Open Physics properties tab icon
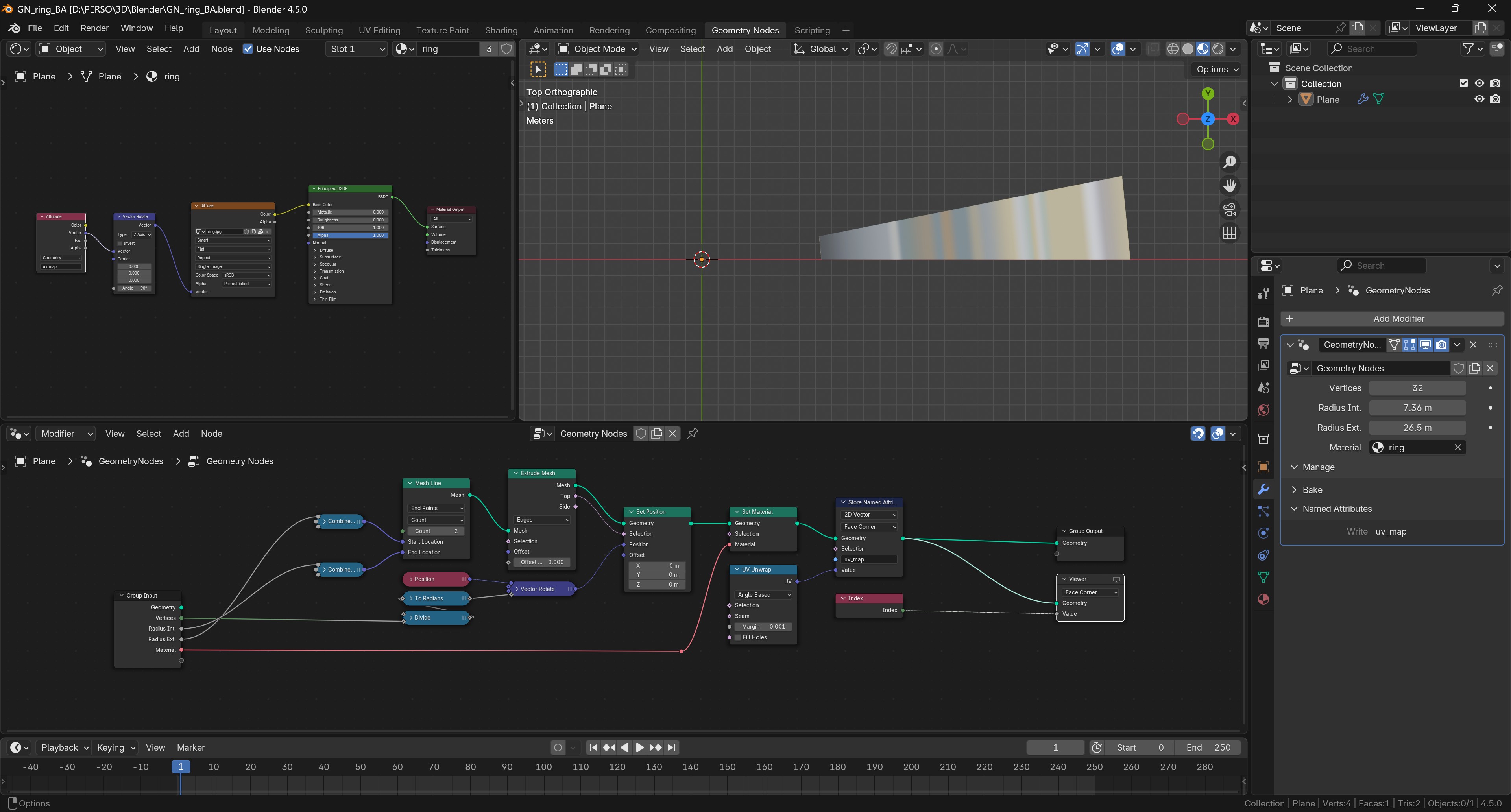Screen dimensions: 1511x812 pos(1263,533)
